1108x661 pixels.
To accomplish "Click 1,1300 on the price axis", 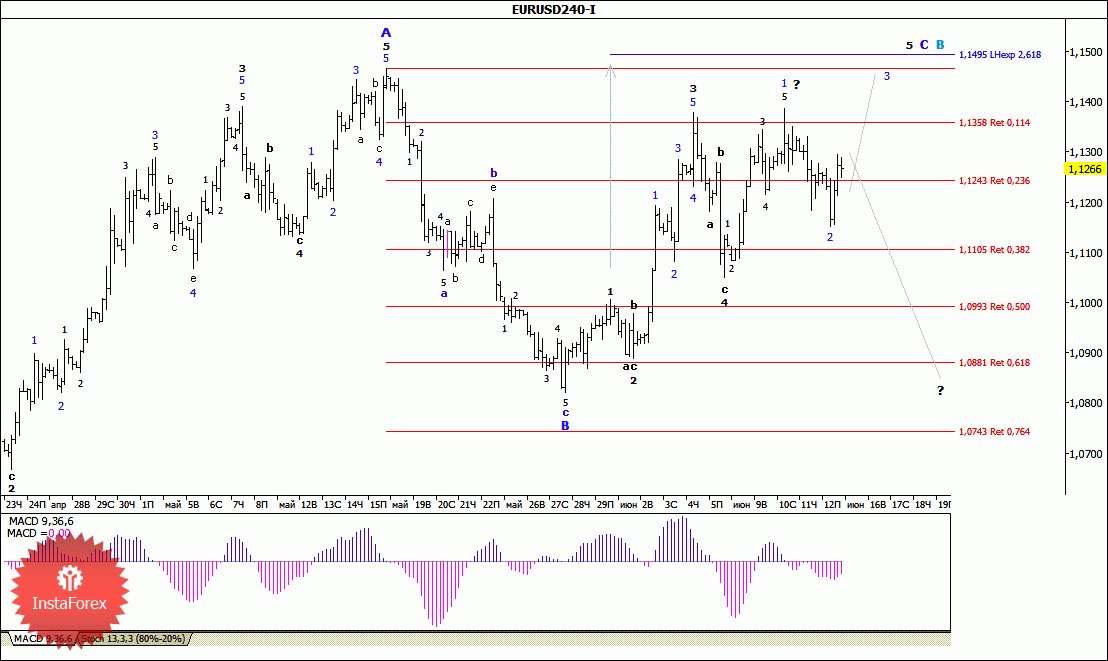I will click(1085, 152).
